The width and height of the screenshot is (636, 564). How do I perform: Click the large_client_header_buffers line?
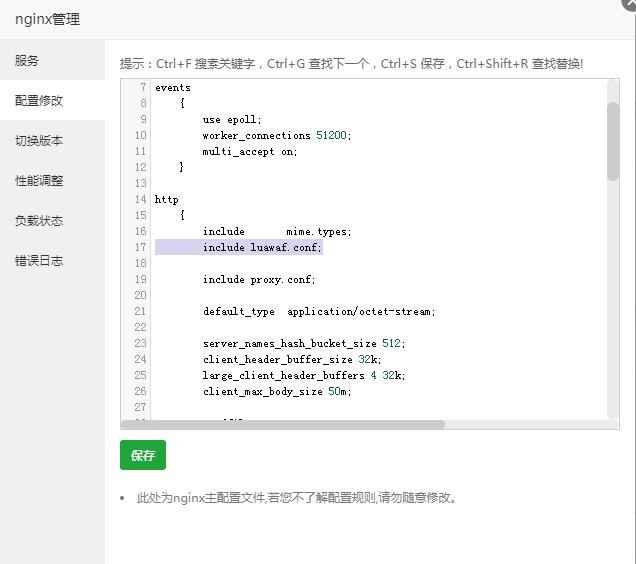coord(304,376)
